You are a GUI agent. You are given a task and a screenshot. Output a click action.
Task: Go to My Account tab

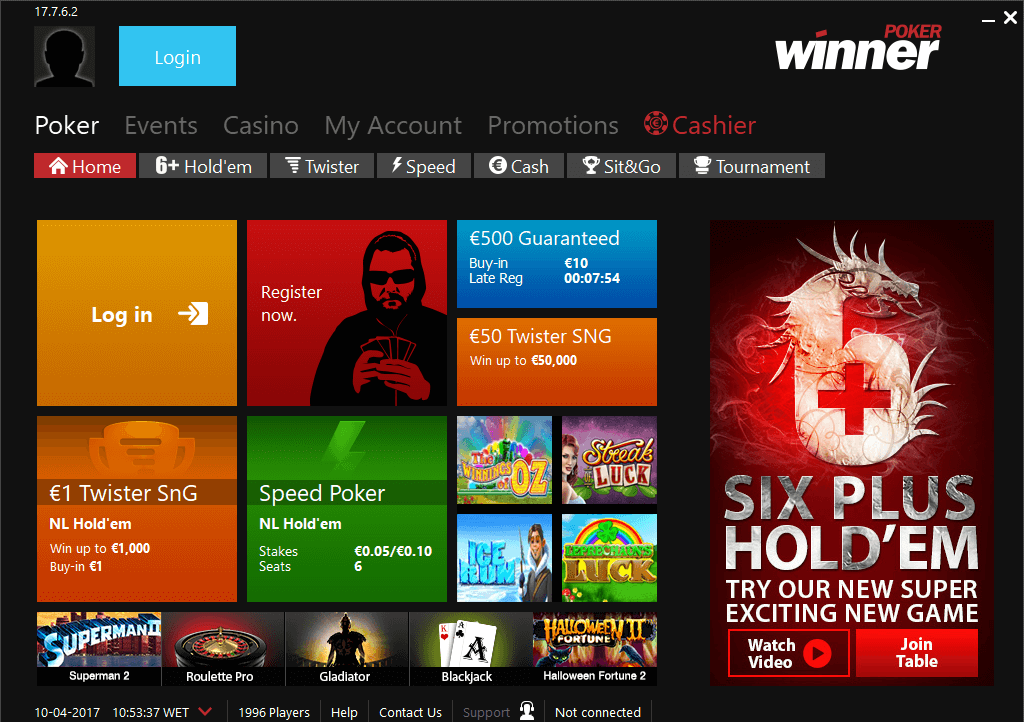click(392, 125)
